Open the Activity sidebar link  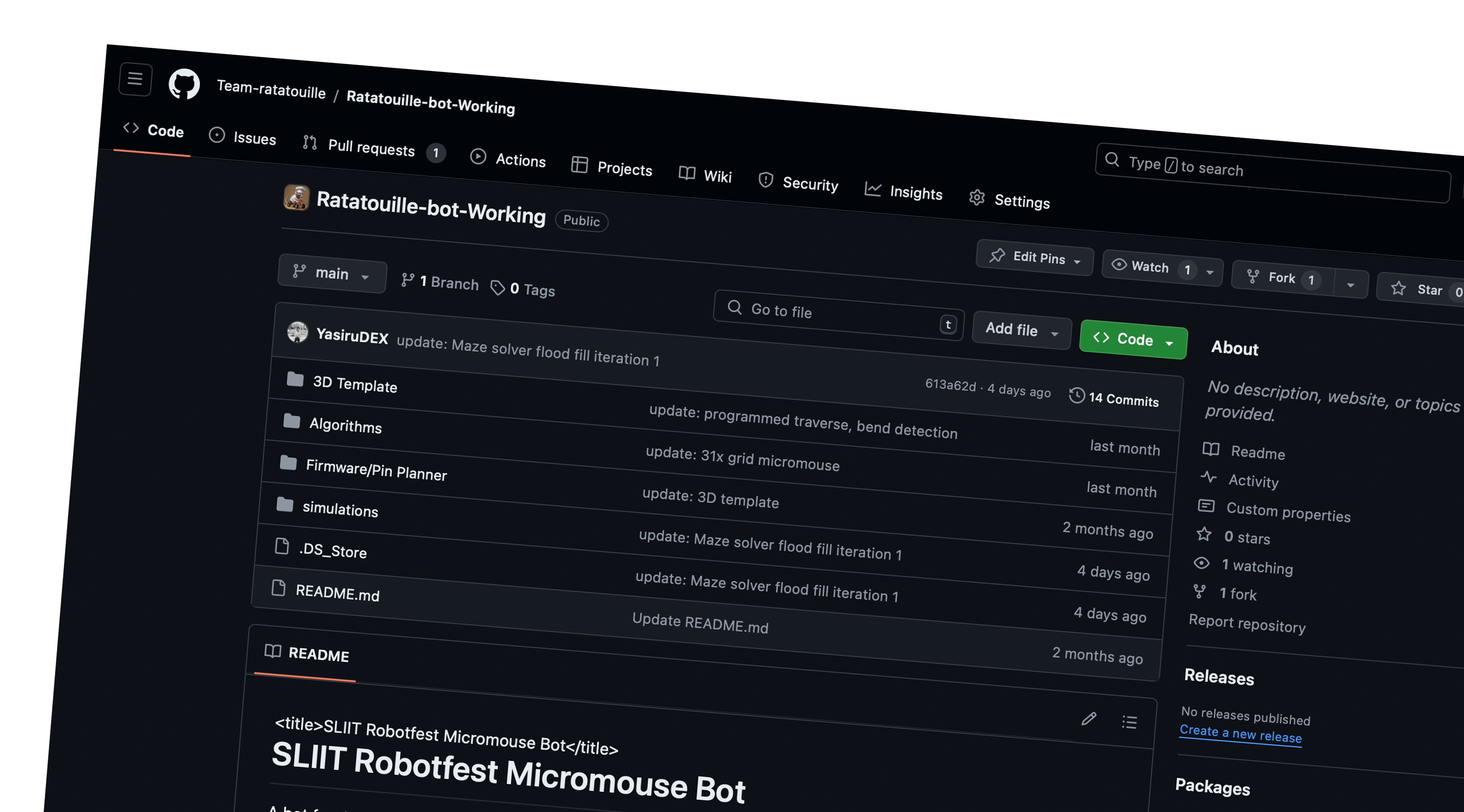[x=1240, y=480]
